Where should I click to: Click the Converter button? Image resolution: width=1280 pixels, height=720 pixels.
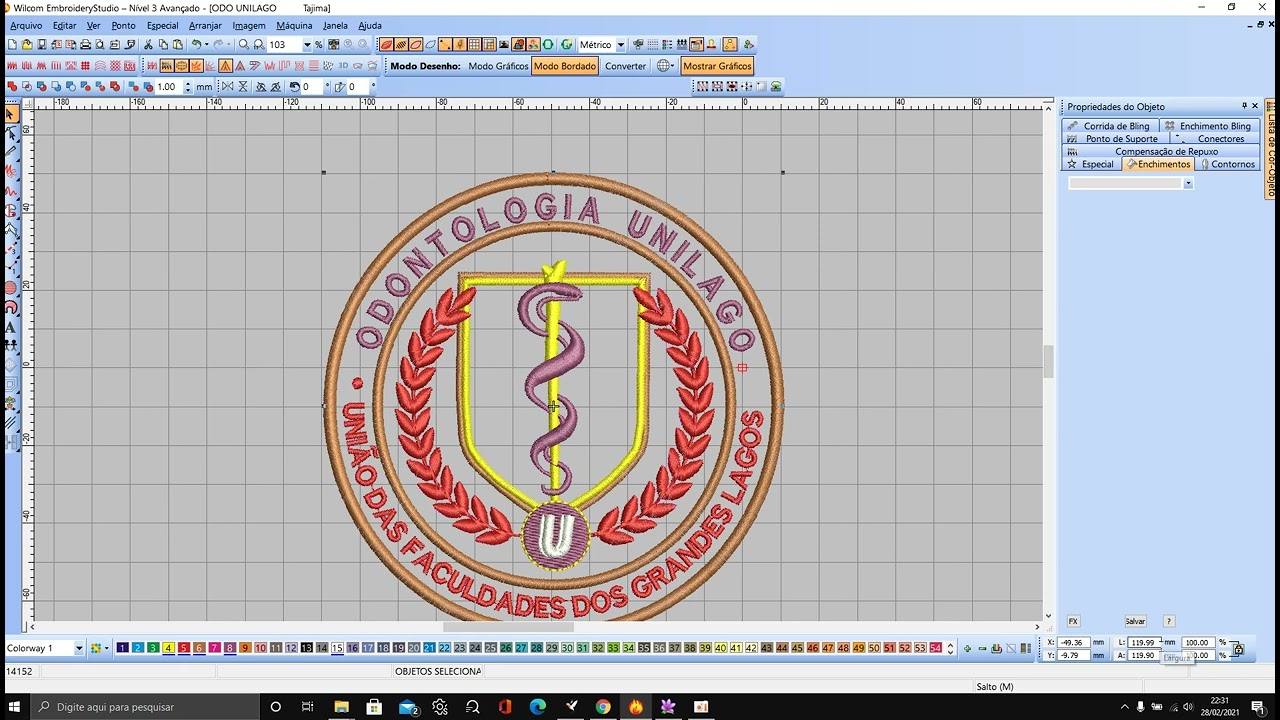coord(625,66)
